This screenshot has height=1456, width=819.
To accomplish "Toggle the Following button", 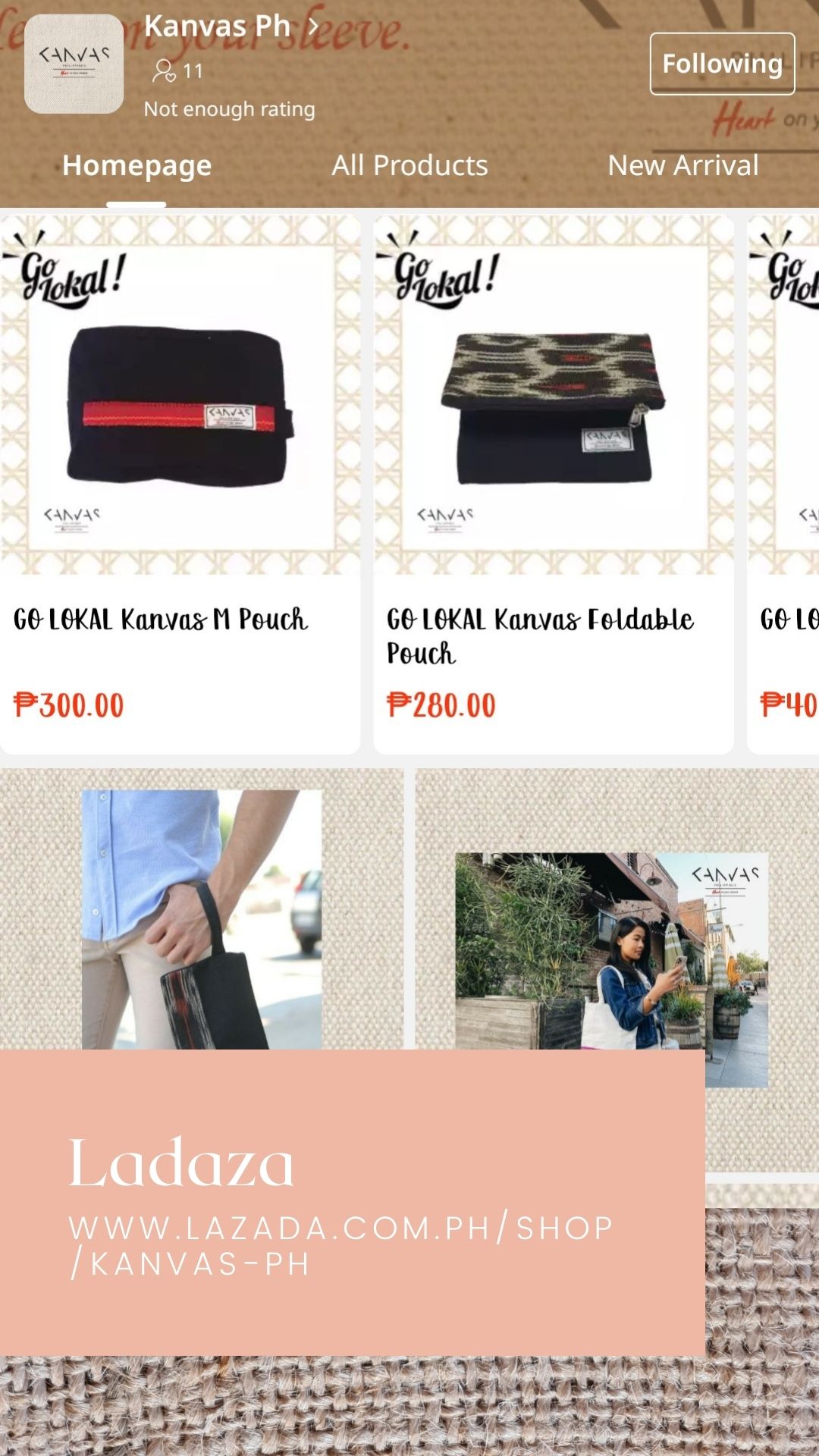I will point(722,64).
